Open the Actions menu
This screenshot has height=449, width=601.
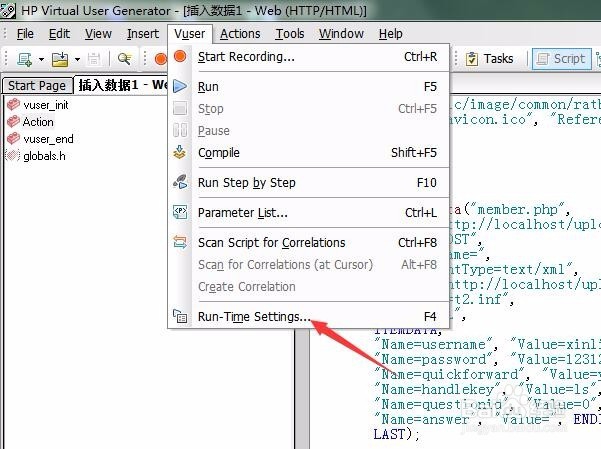(x=240, y=34)
